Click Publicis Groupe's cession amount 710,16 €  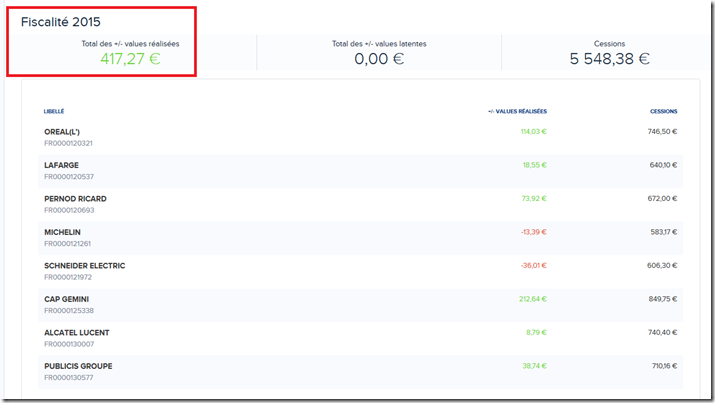pyautogui.click(x=661, y=366)
